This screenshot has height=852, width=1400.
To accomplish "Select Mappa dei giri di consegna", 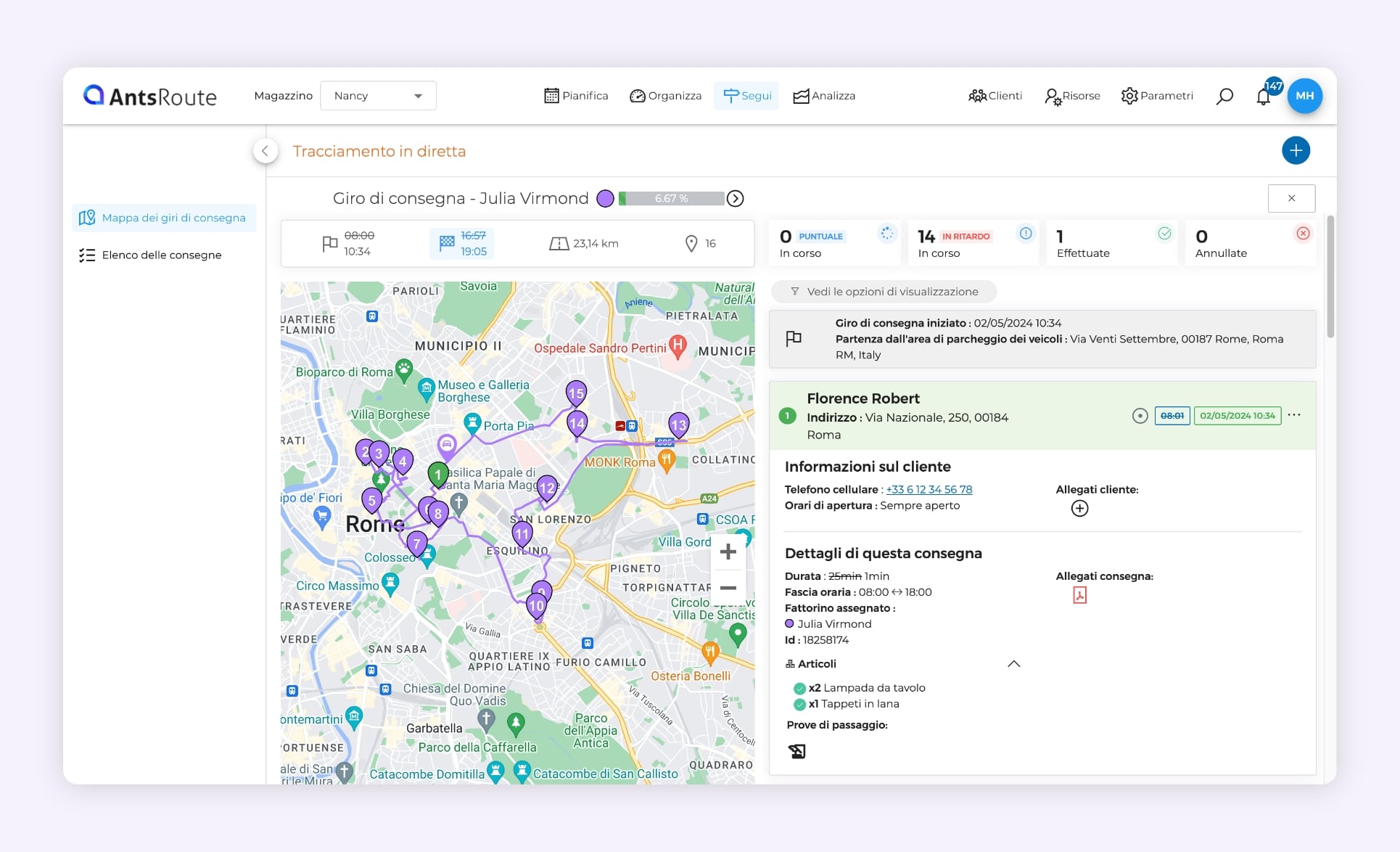I will click(x=164, y=218).
